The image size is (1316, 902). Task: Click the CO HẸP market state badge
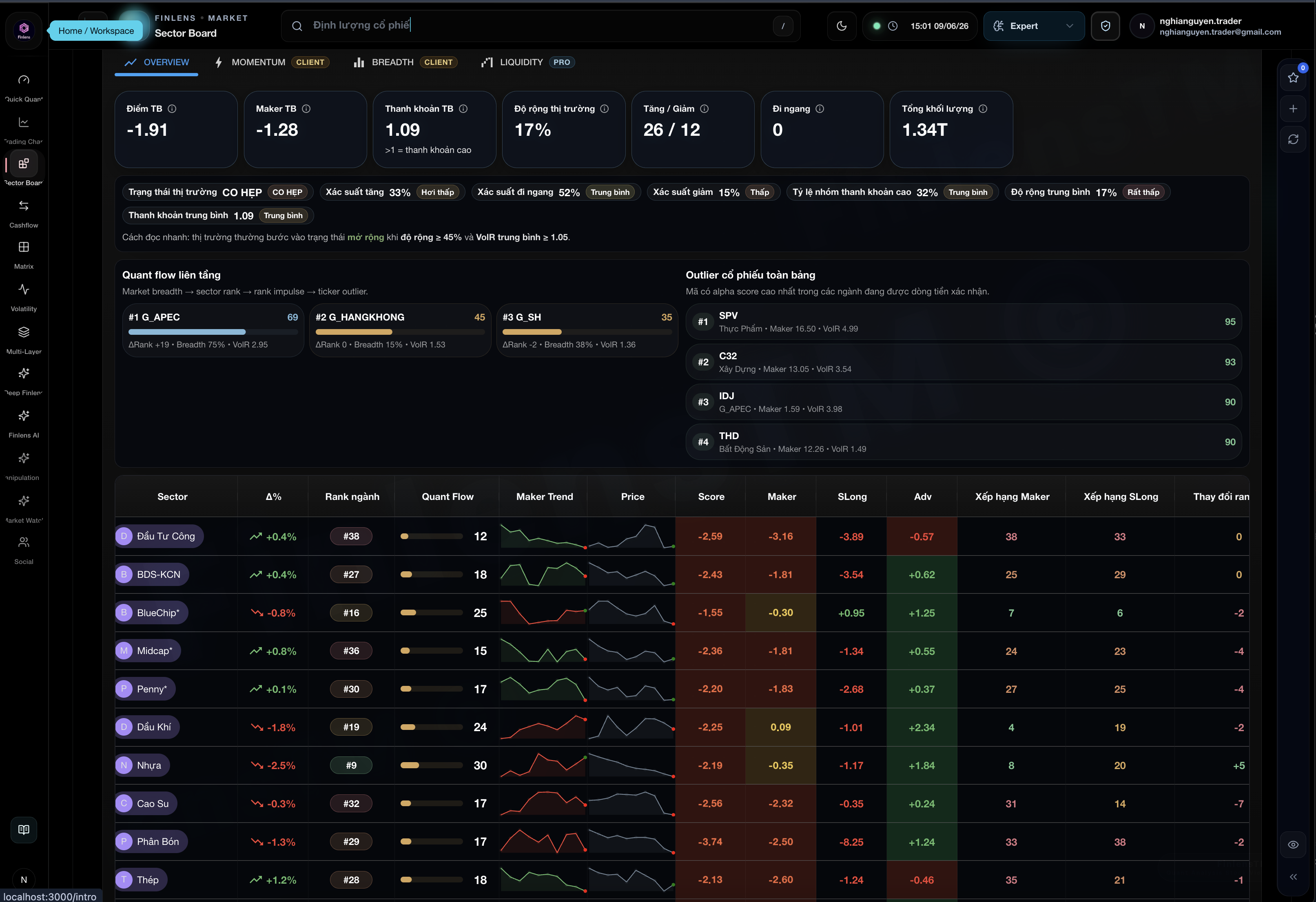coord(287,192)
